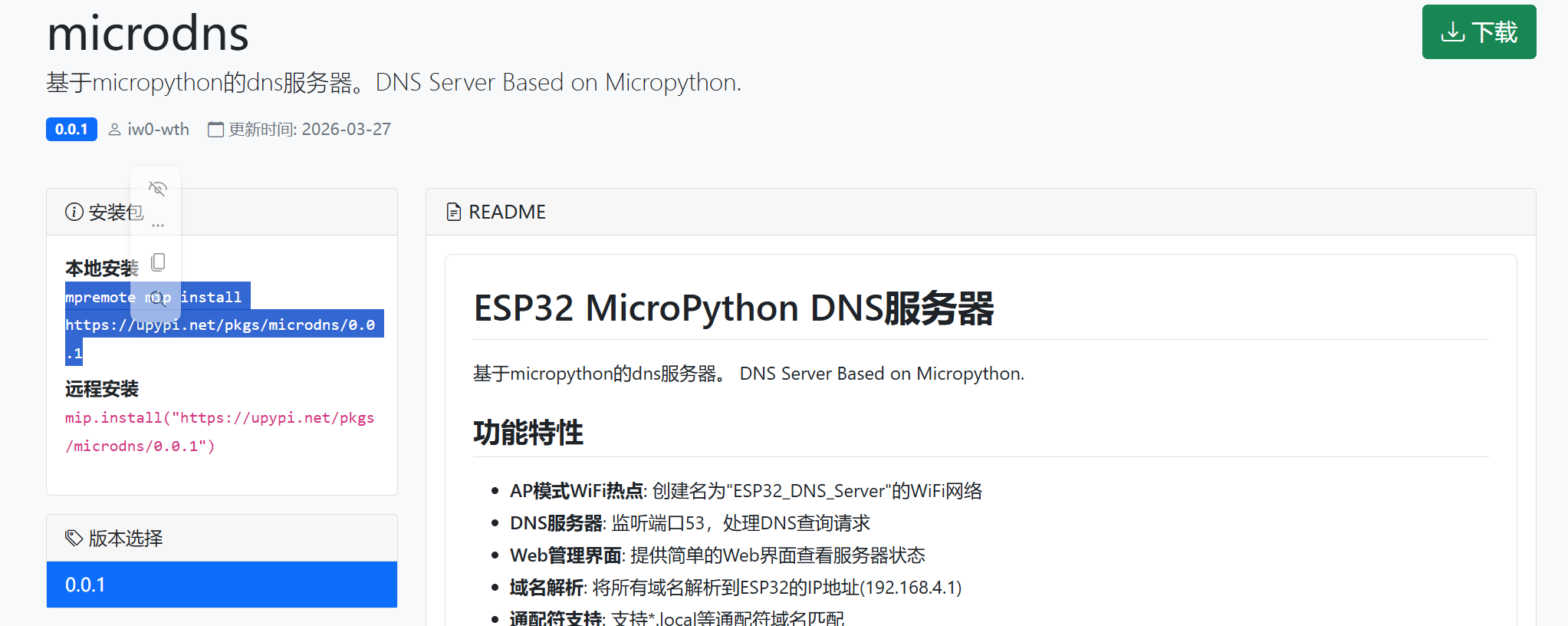Click the calendar icon before 更新时间
The image size is (1568, 626).
point(215,130)
